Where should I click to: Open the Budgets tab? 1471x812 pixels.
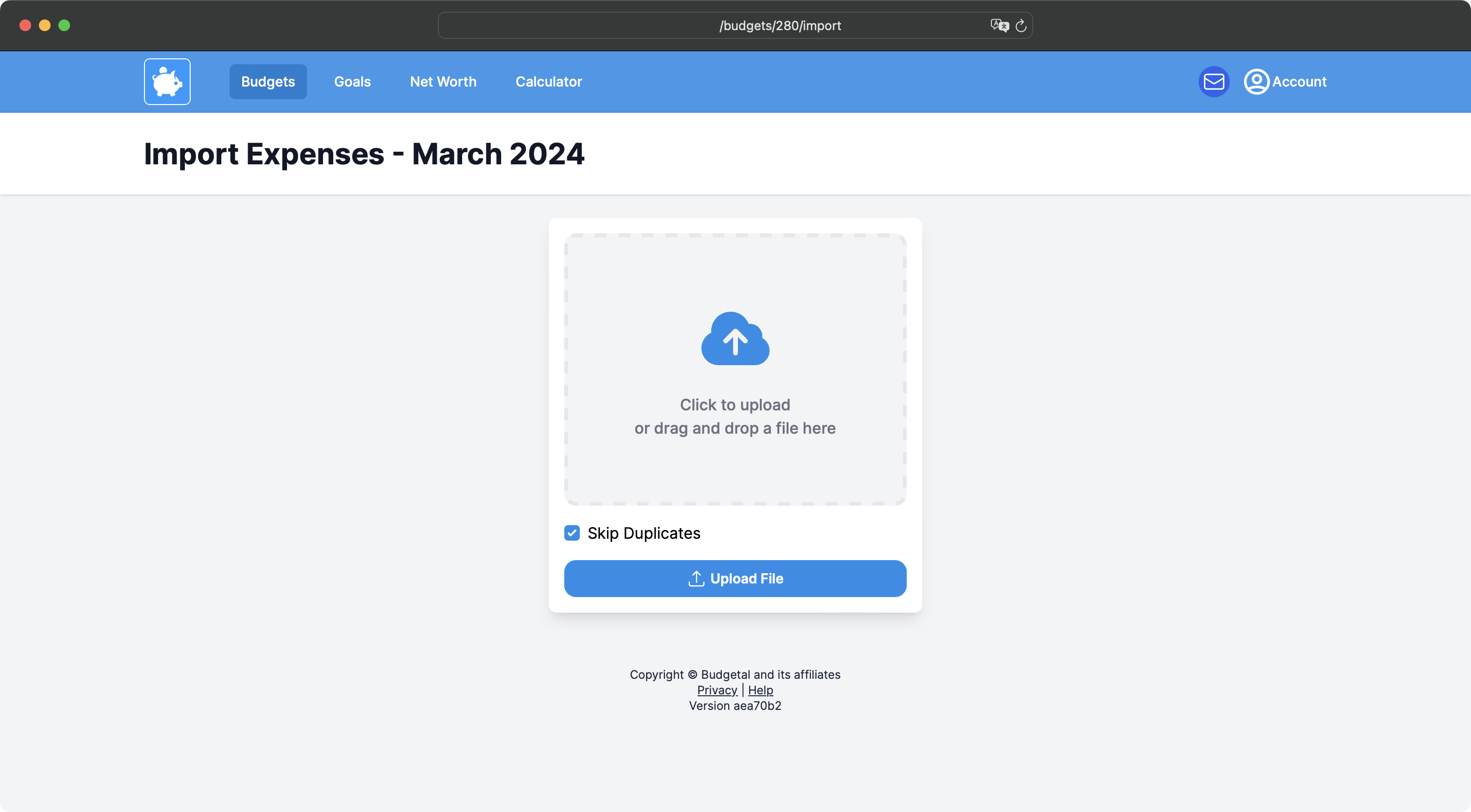click(268, 82)
